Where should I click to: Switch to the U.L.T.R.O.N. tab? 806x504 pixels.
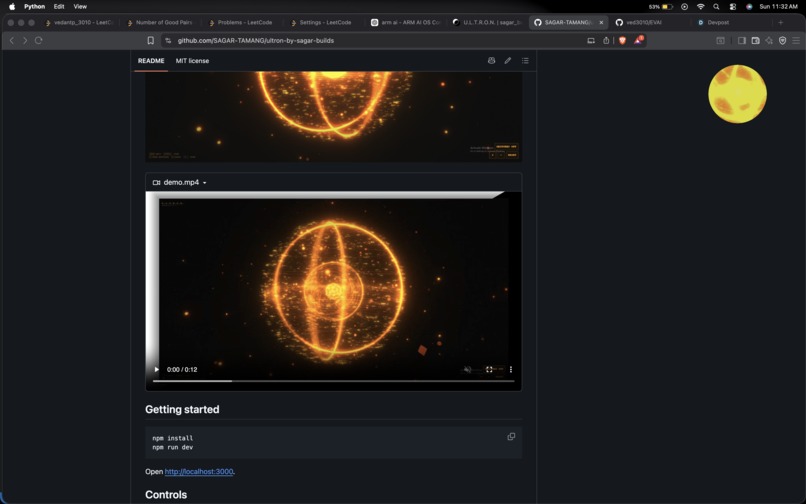[x=487, y=22]
